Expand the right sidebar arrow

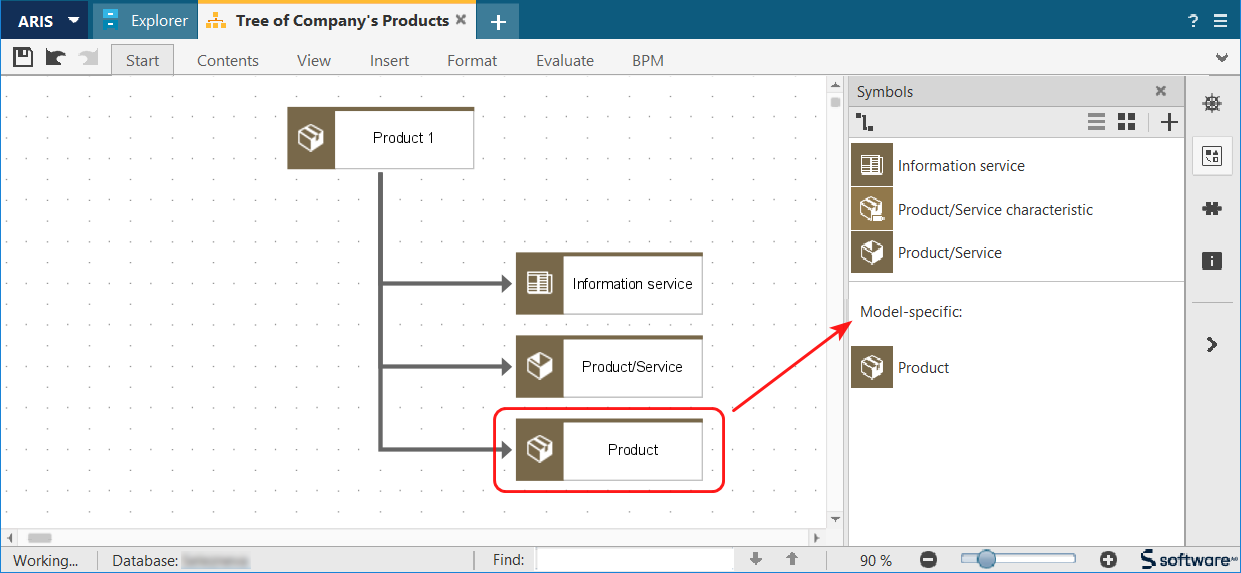(1212, 344)
